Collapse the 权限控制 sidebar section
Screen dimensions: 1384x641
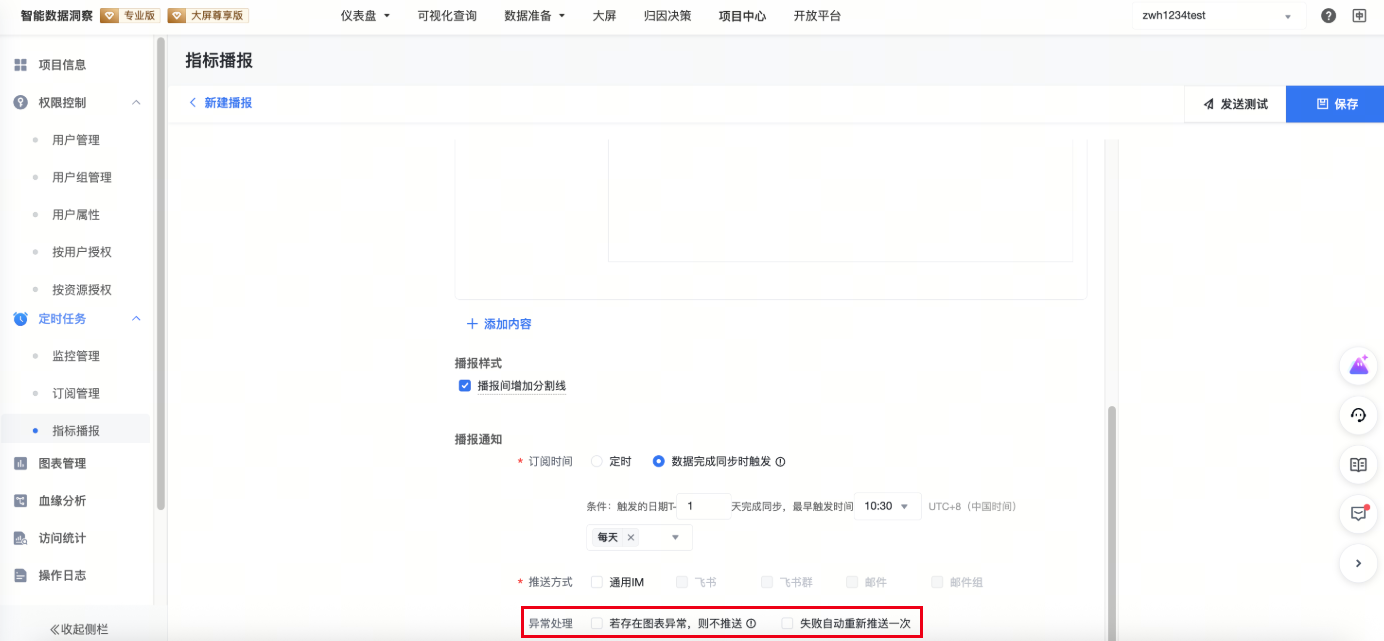pyautogui.click(x=137, y=102)
